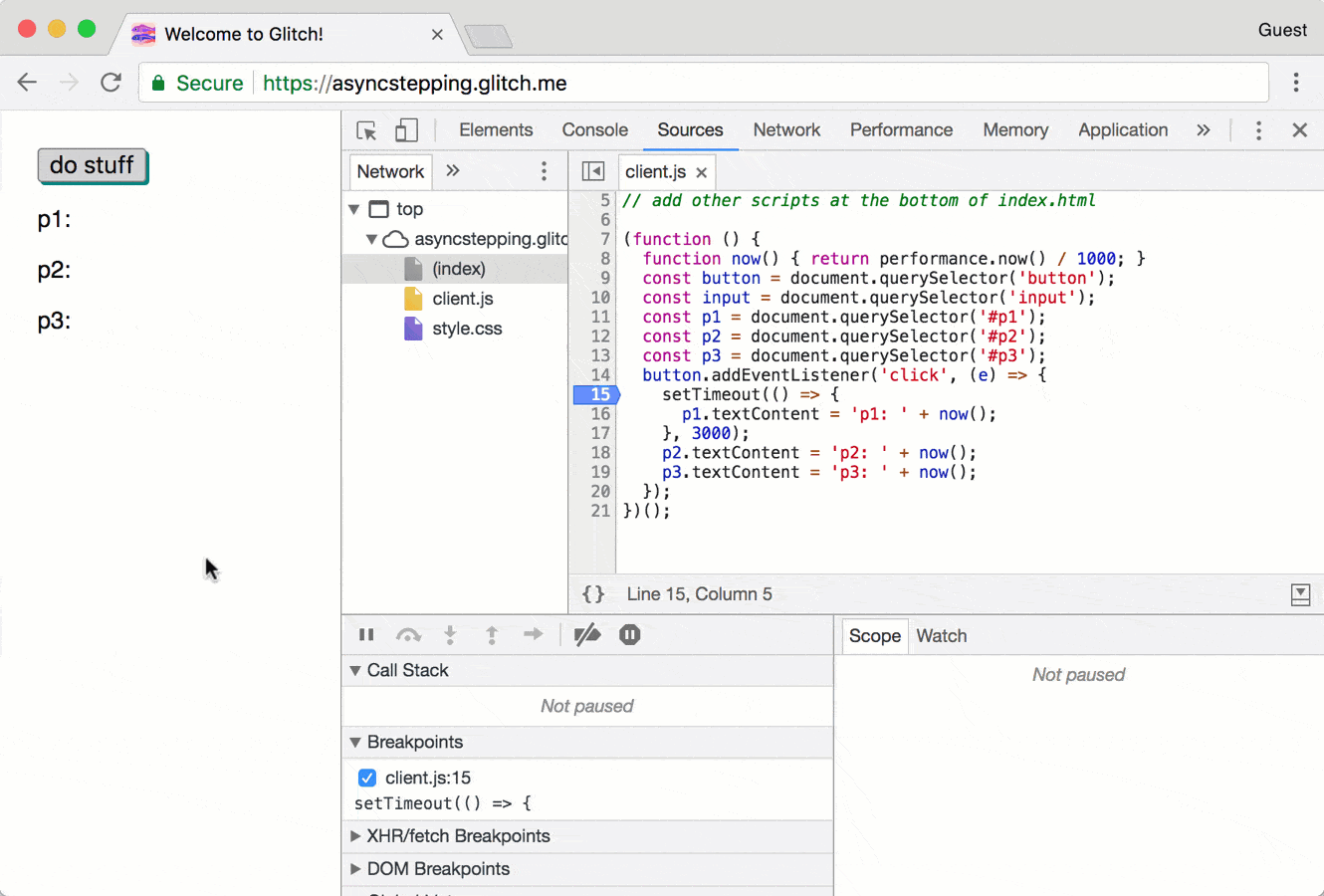Pause script execution in the debugger
The image size is (1324, 896).
tap(365, 634)
